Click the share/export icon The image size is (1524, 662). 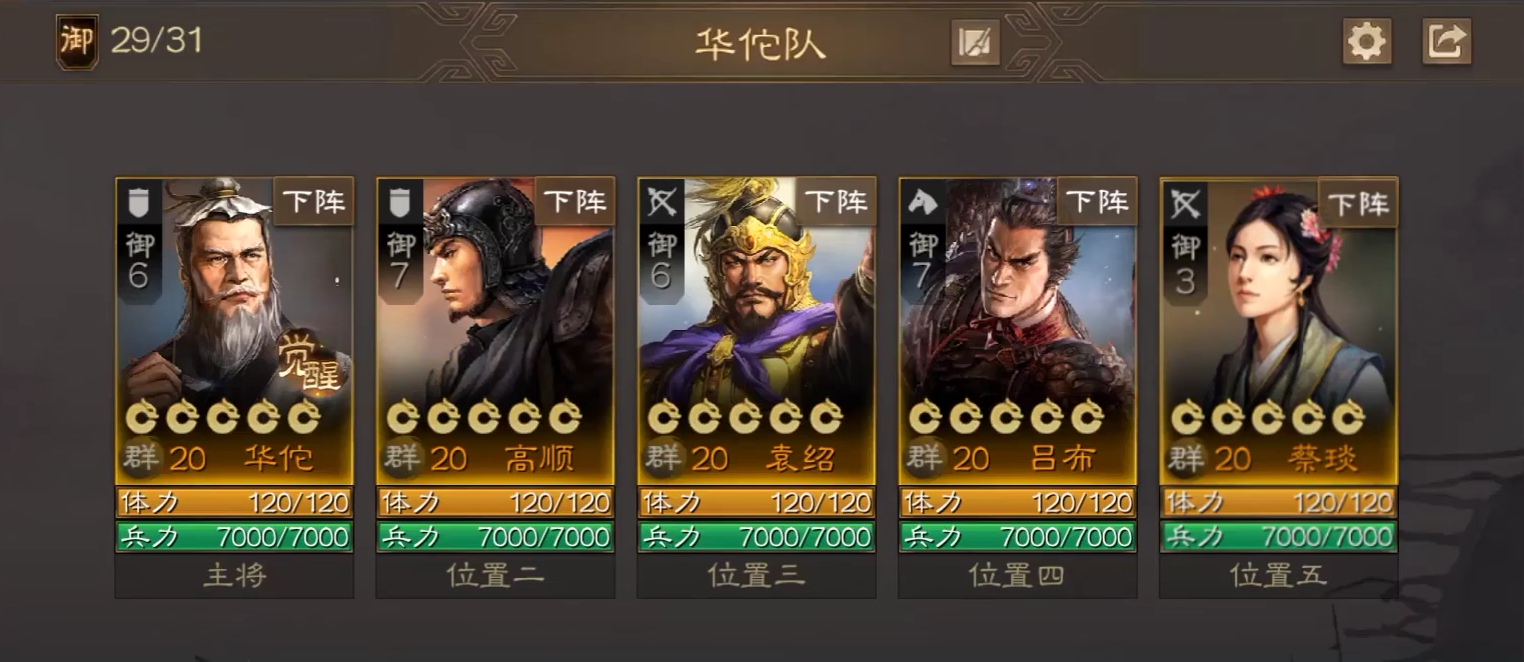point(1447,42)
